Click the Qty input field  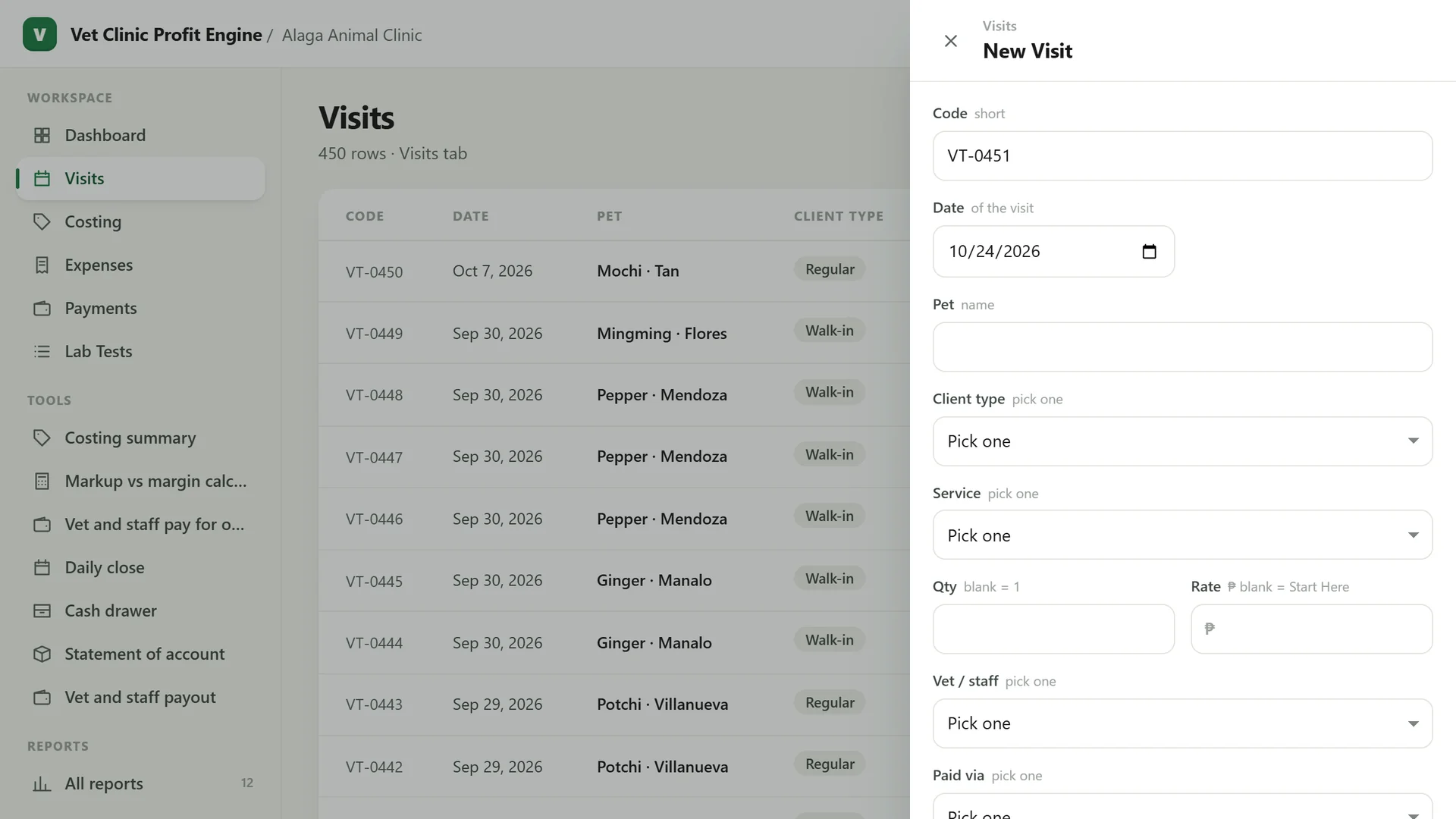[x=1053, y=629]
